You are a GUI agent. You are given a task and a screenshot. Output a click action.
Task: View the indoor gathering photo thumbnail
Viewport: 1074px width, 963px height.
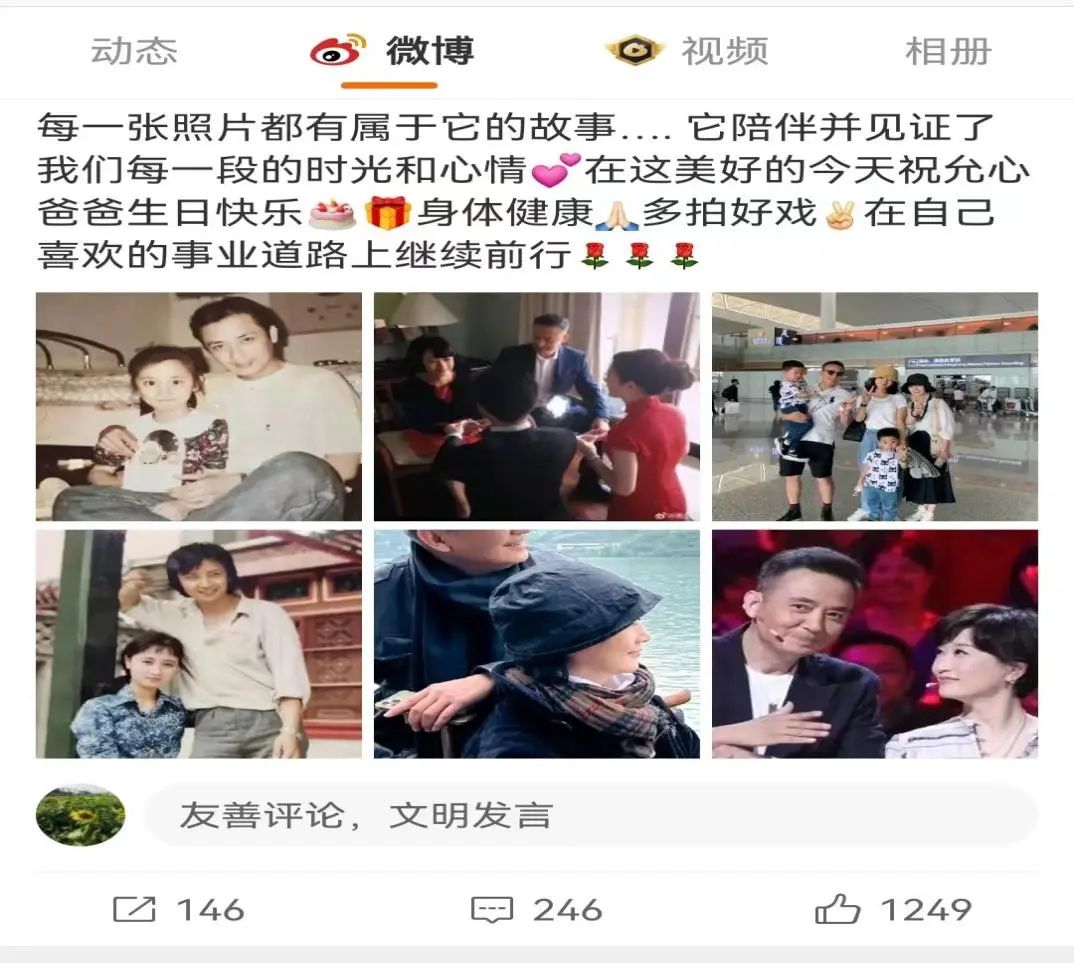pyautogui.click(x=537, y=407)
